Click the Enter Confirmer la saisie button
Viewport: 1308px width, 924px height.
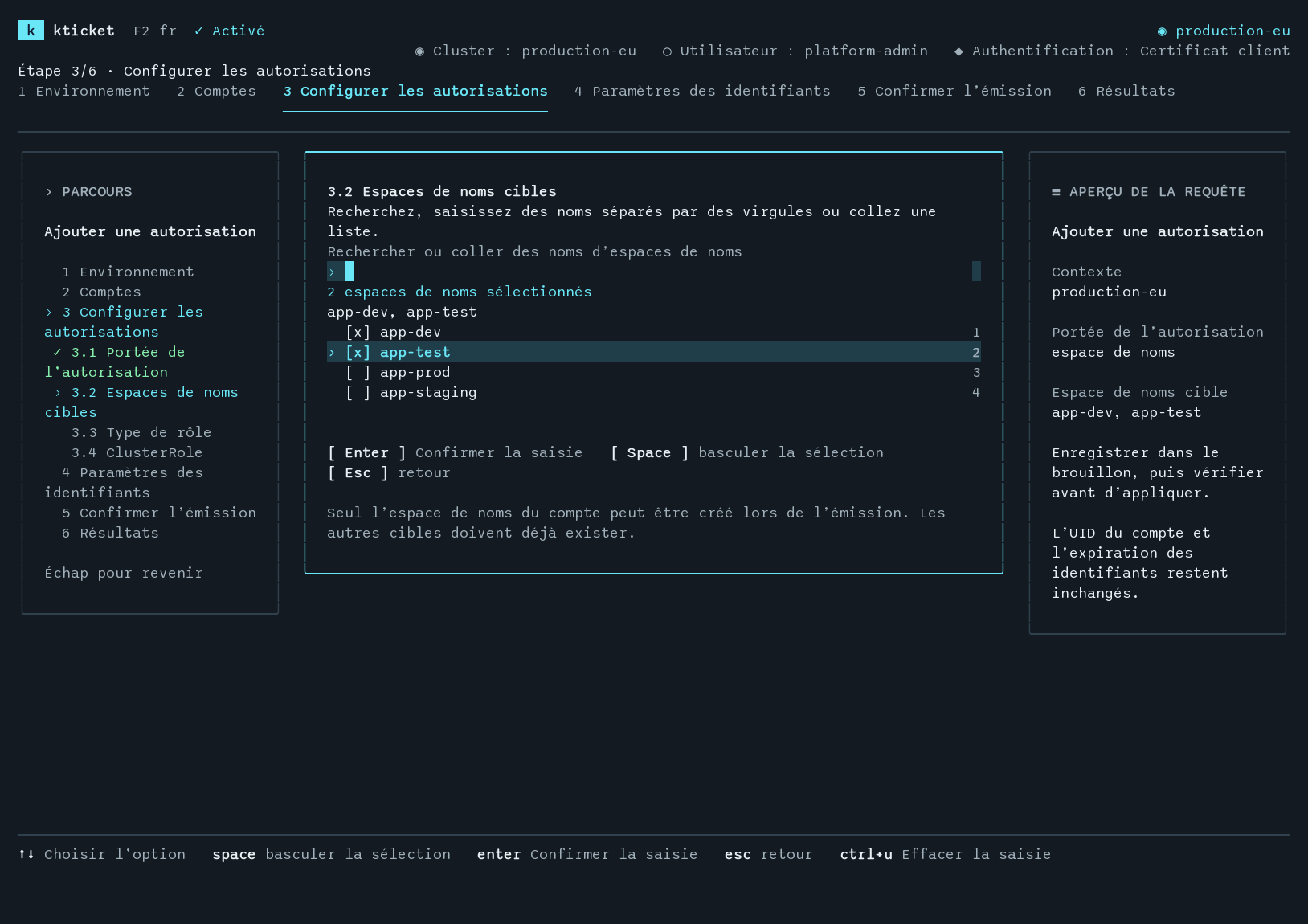pos(455,452)
